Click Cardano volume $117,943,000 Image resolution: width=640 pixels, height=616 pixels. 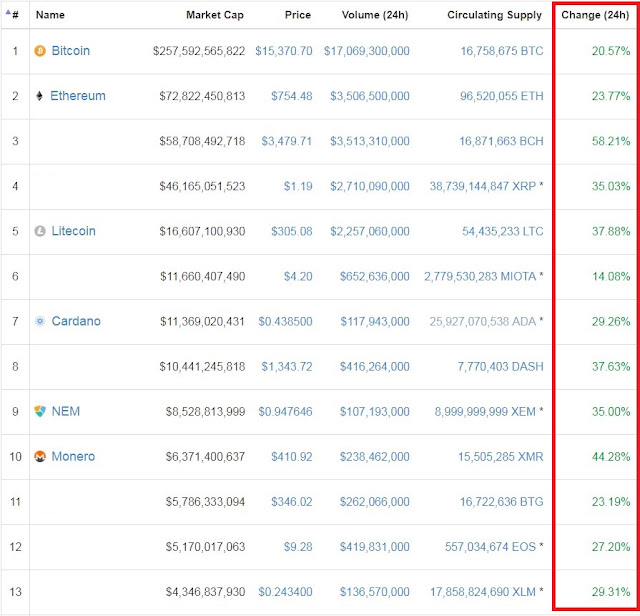[375, 322]
